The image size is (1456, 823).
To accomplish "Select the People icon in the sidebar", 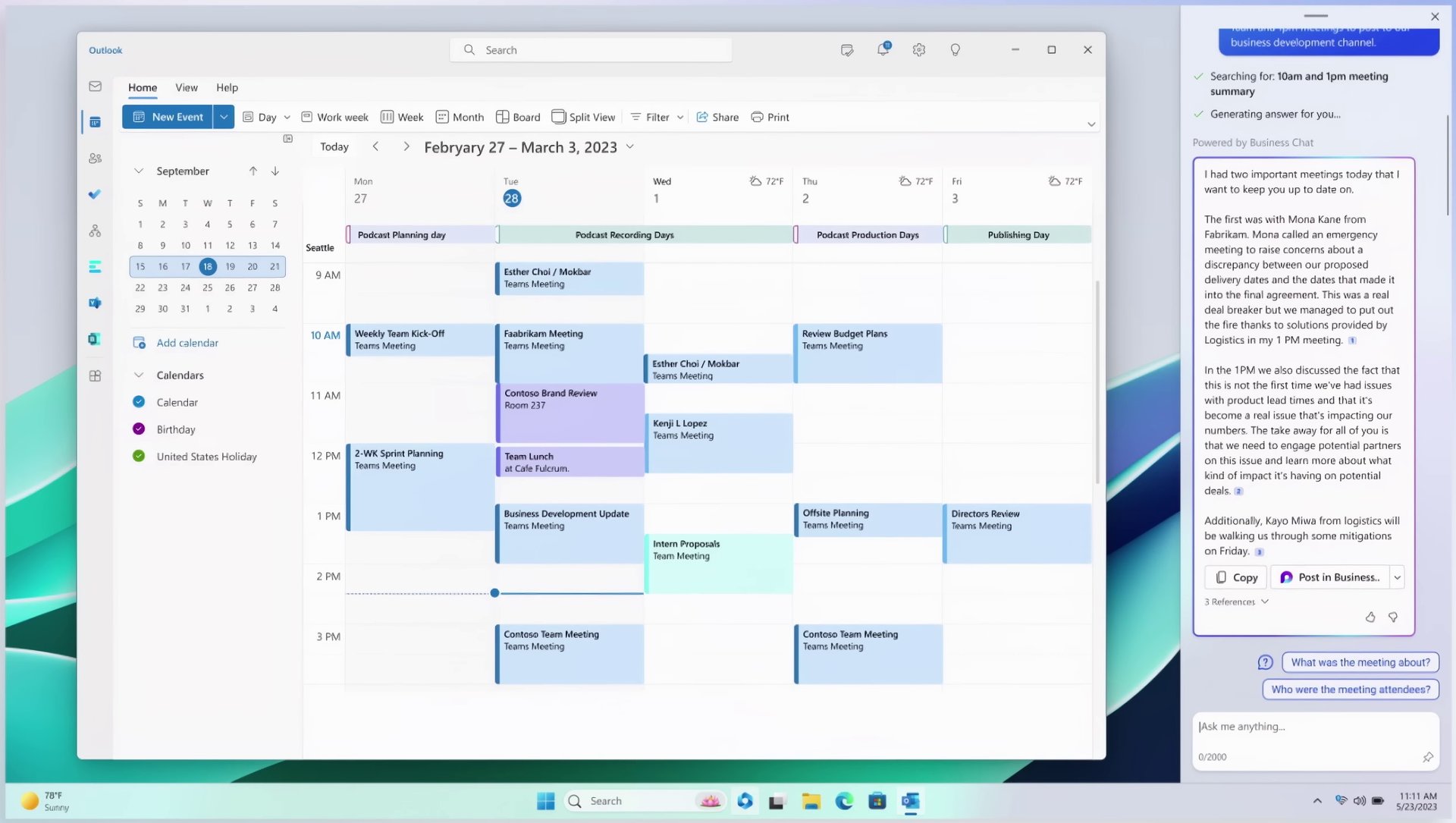I will (95, 158).
